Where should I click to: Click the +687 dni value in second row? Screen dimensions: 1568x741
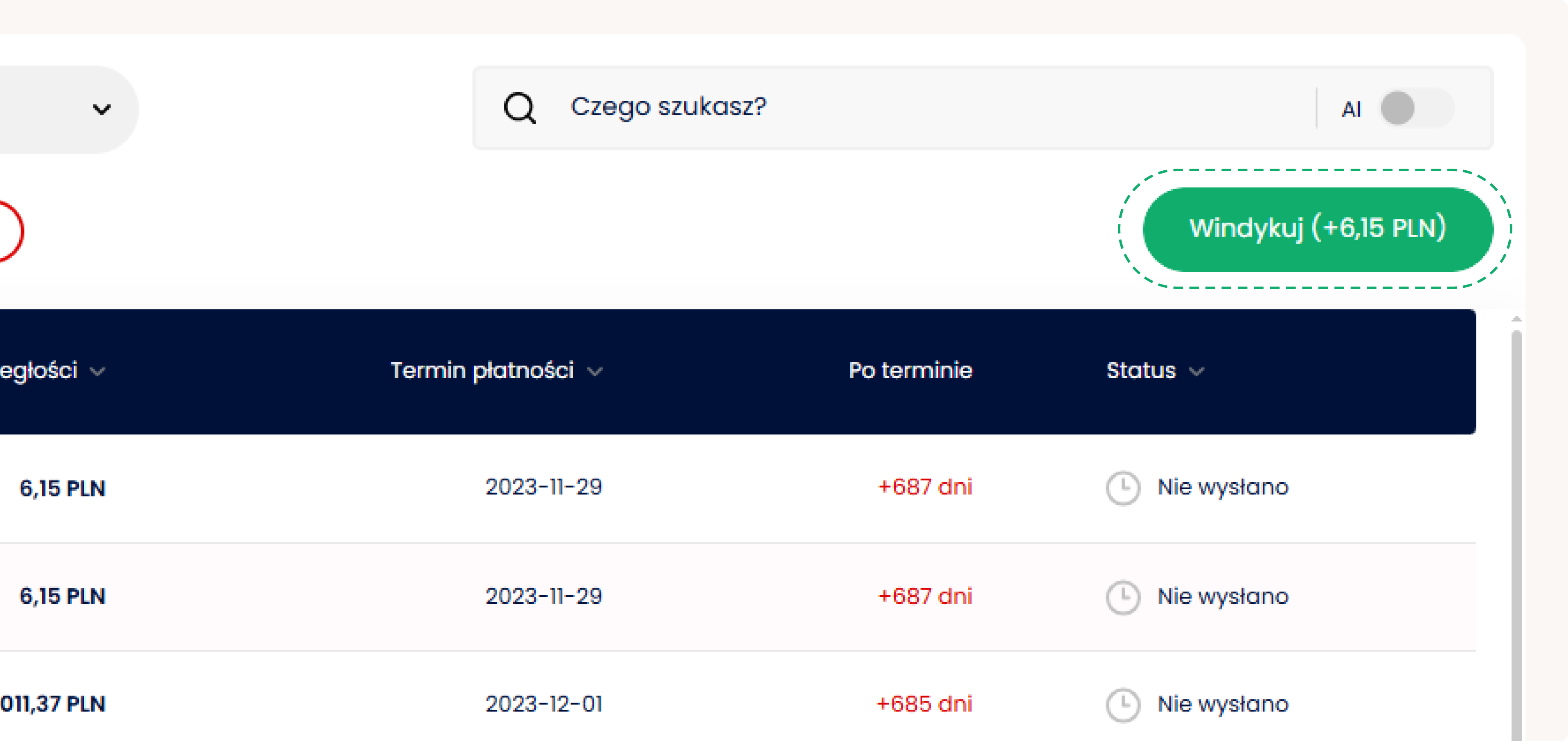(924, 596)
